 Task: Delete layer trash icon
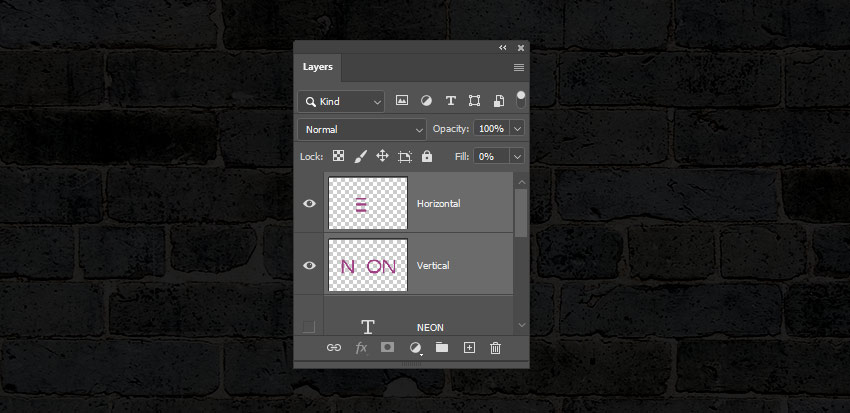495,348
